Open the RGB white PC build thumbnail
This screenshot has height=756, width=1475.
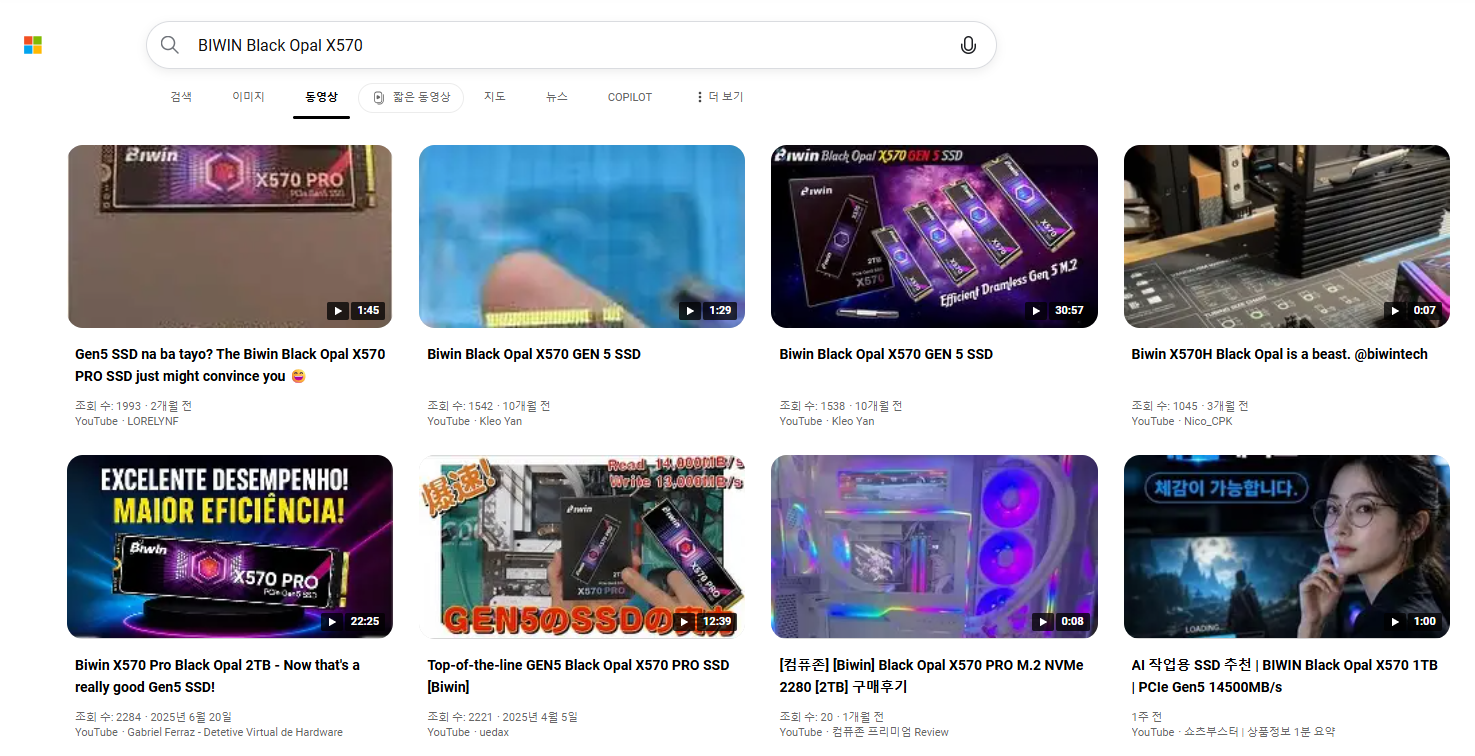pos(934,547)
